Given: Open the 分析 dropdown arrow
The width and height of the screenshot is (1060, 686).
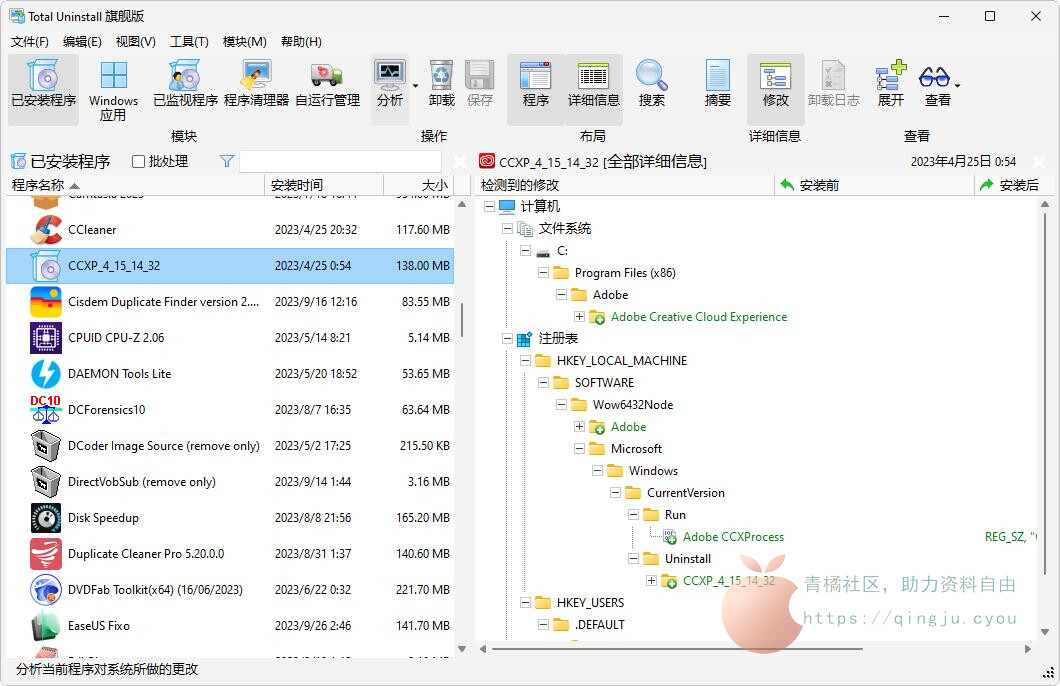Looking at the screenshot, I should (415, 87).
